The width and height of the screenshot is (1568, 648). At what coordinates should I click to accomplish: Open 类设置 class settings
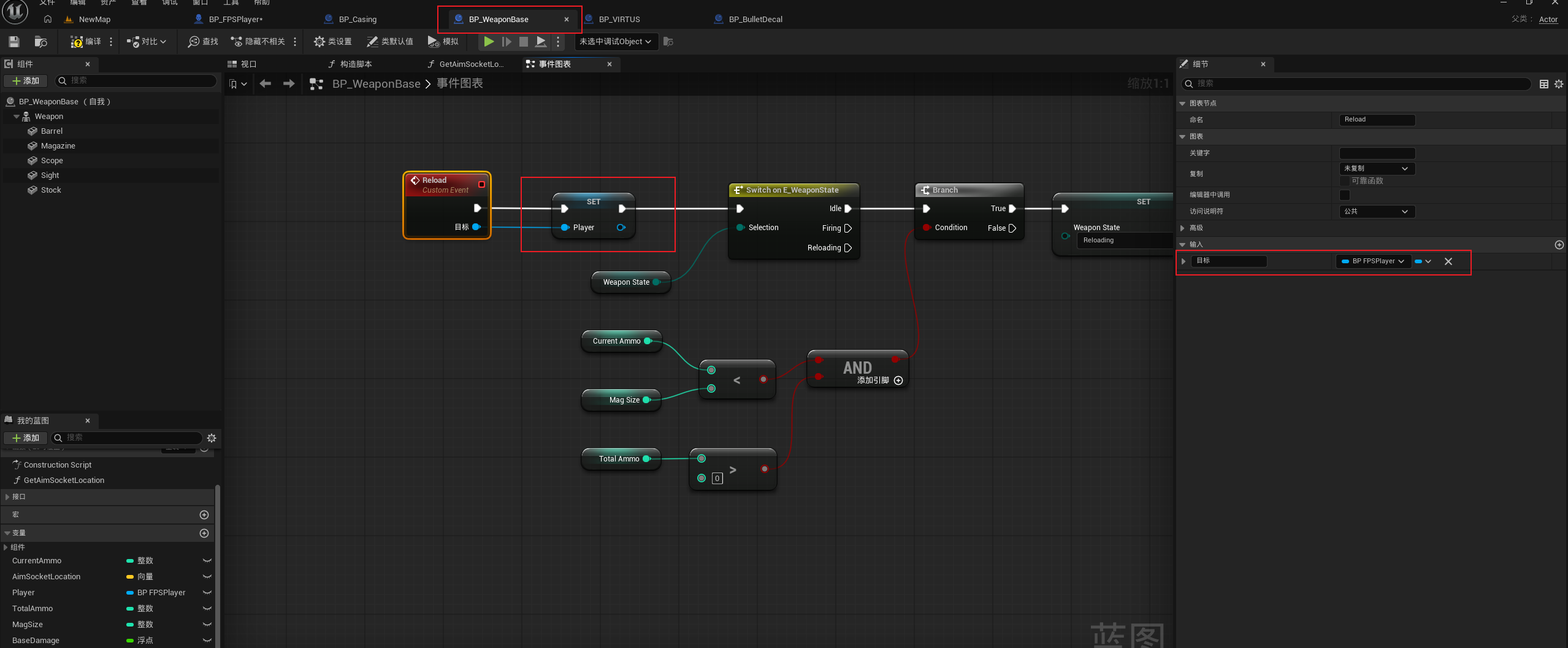(x=332, y=42)
